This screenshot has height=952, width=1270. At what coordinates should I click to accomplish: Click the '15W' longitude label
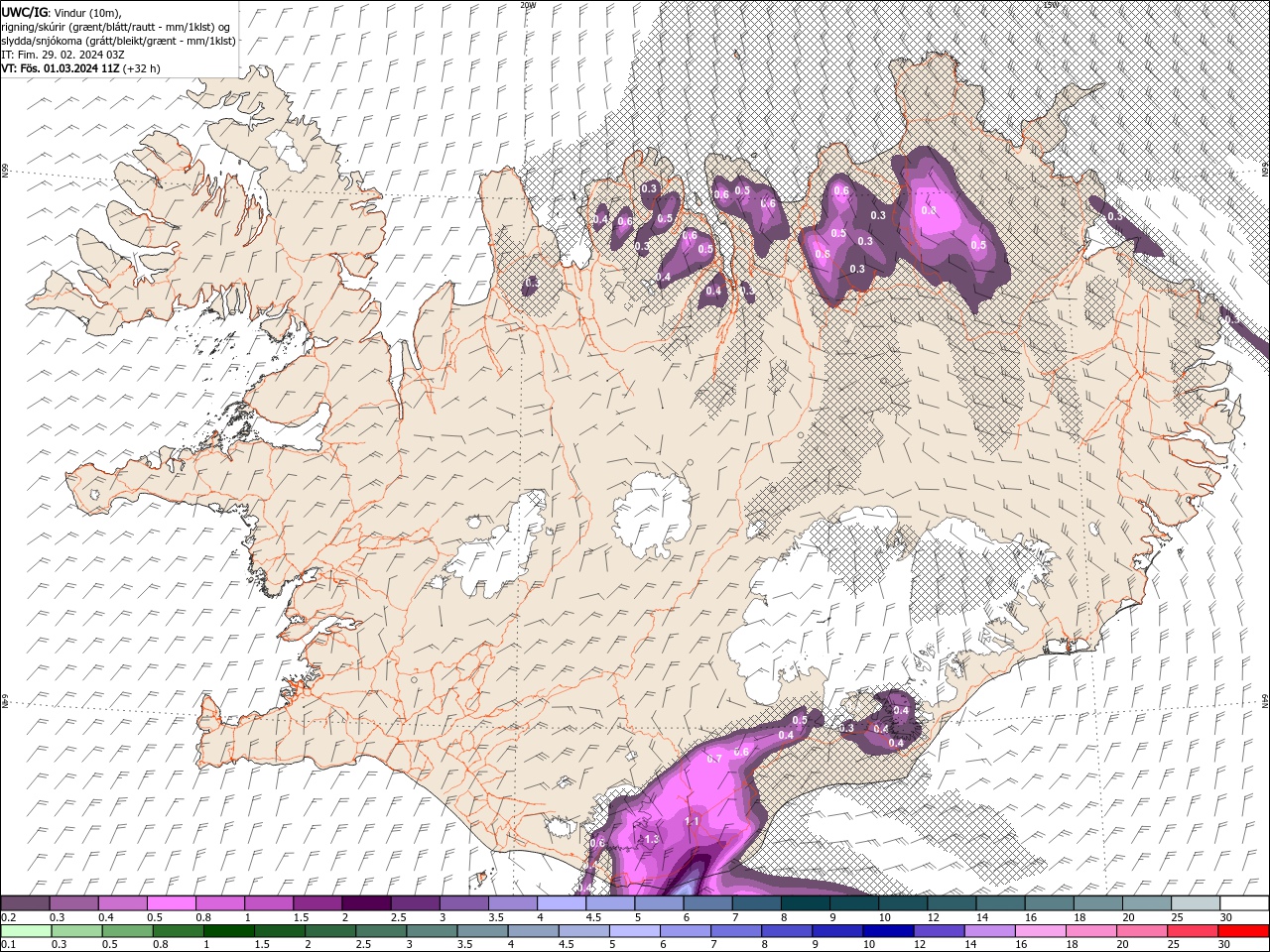point(1051,5)
